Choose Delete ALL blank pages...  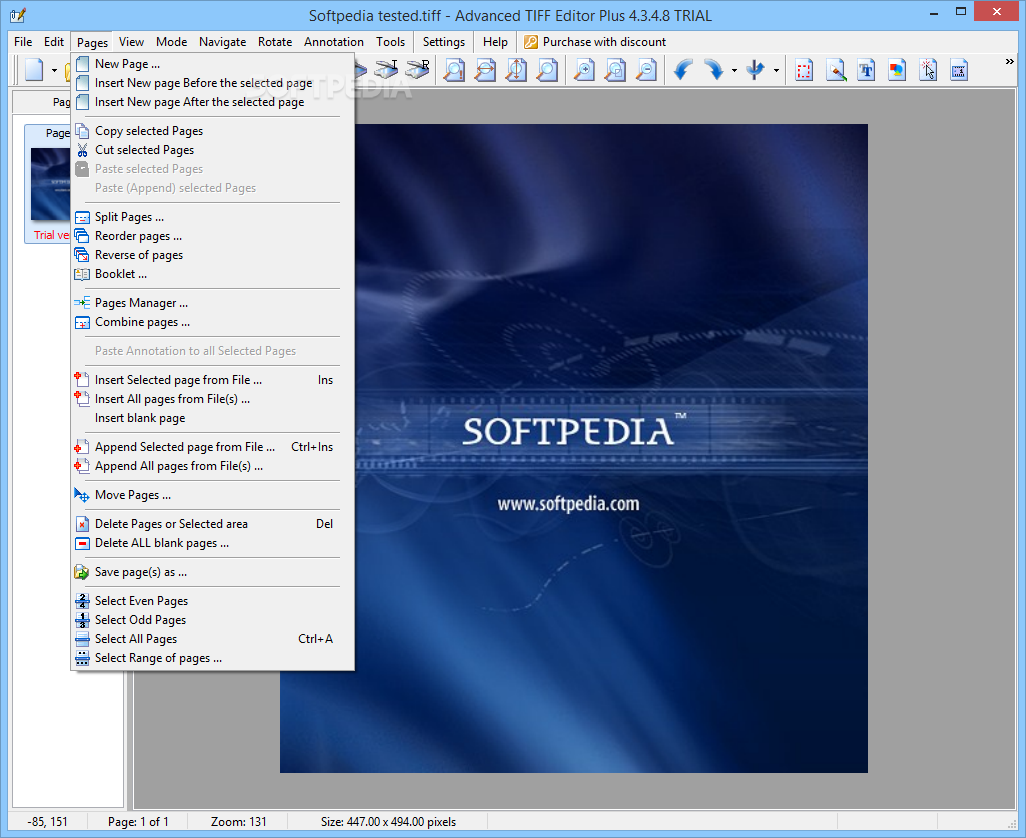[213, 543]
